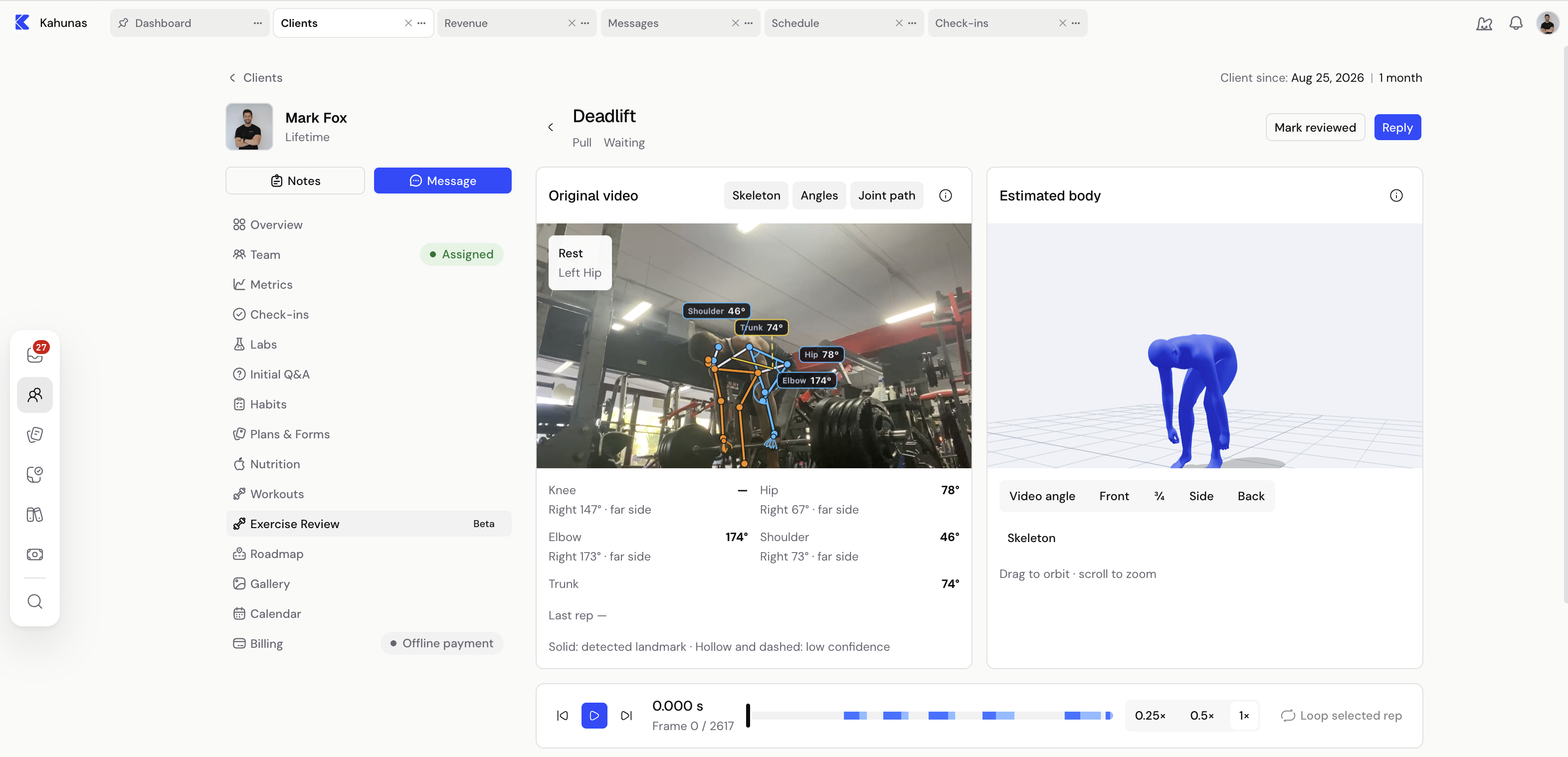Click the notification bell icon
Viewport: 1568px width, 757px height.
point(1516,23)
